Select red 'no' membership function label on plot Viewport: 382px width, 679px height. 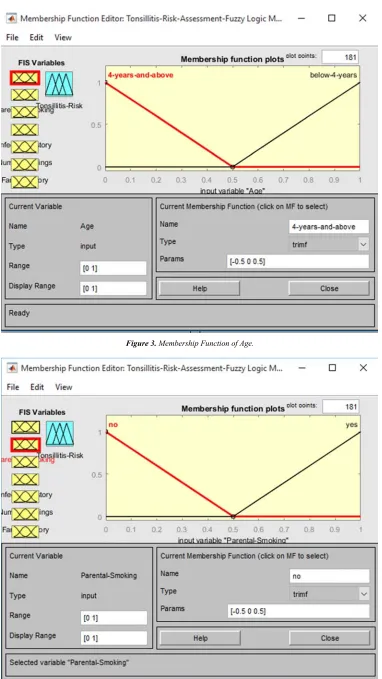click(x=113, y=425)
